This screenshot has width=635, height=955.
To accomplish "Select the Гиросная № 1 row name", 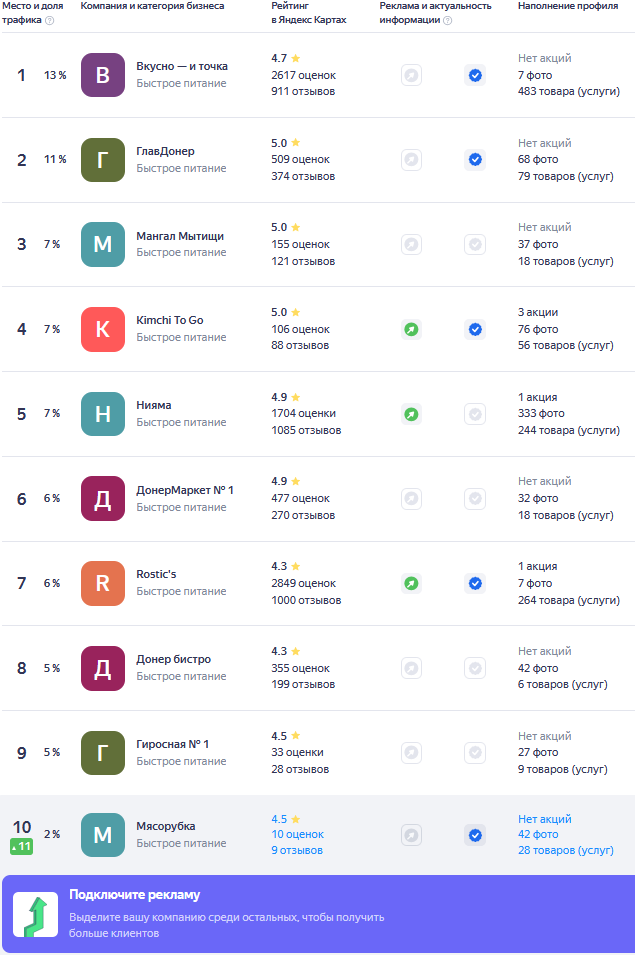I will tap(173, 744).
